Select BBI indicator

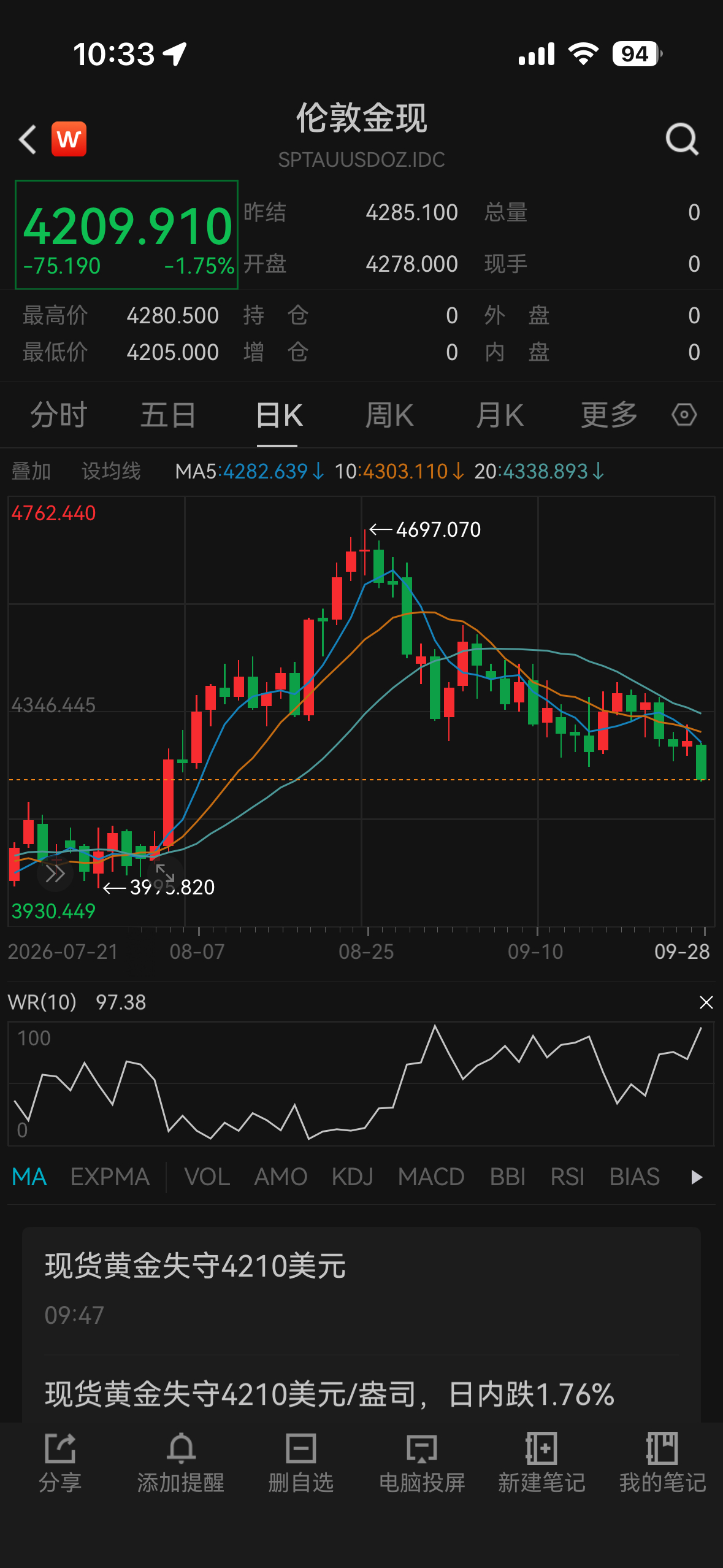point(508,1177)
